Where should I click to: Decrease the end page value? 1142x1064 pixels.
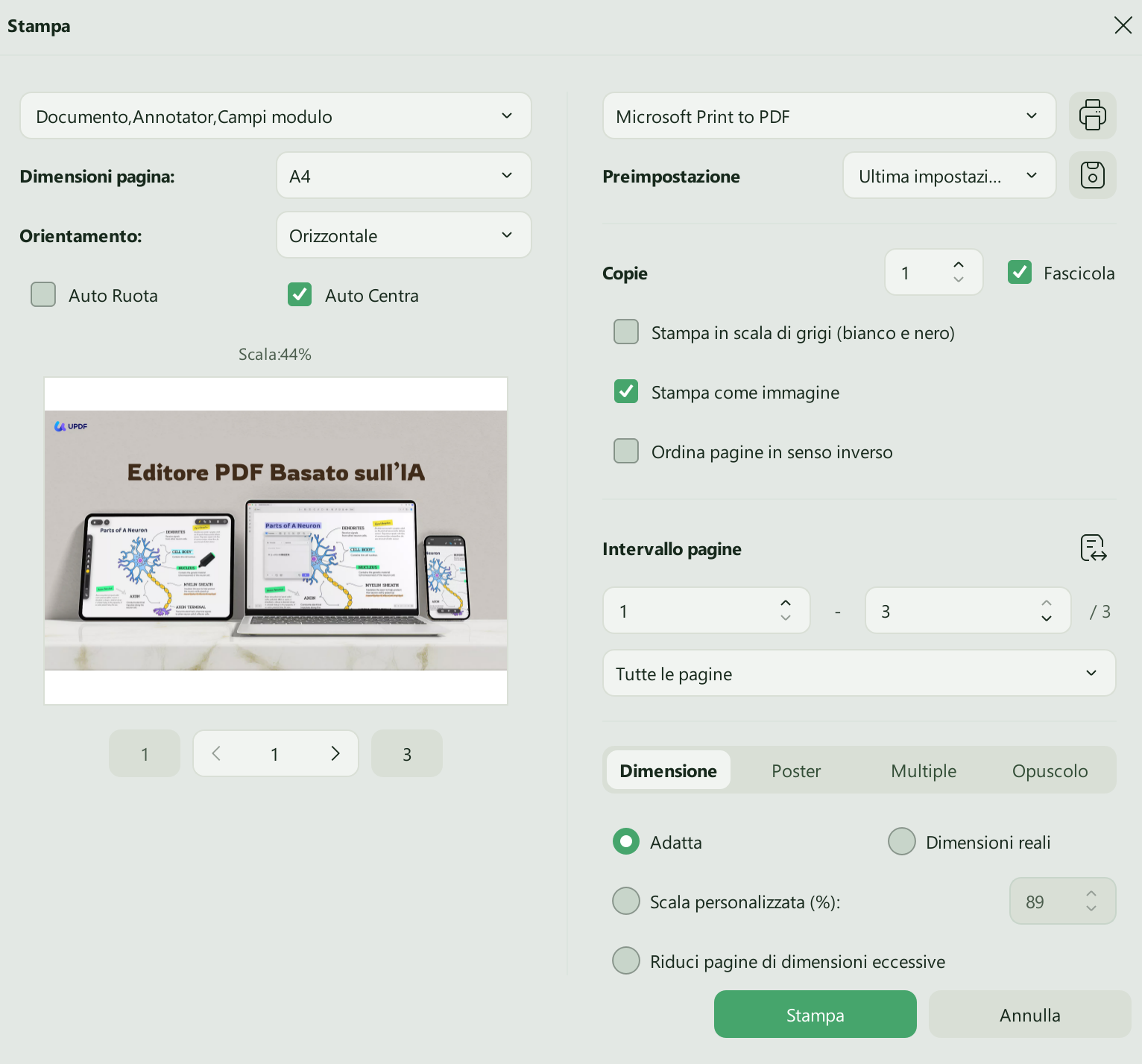click(x=1047, y=618)
